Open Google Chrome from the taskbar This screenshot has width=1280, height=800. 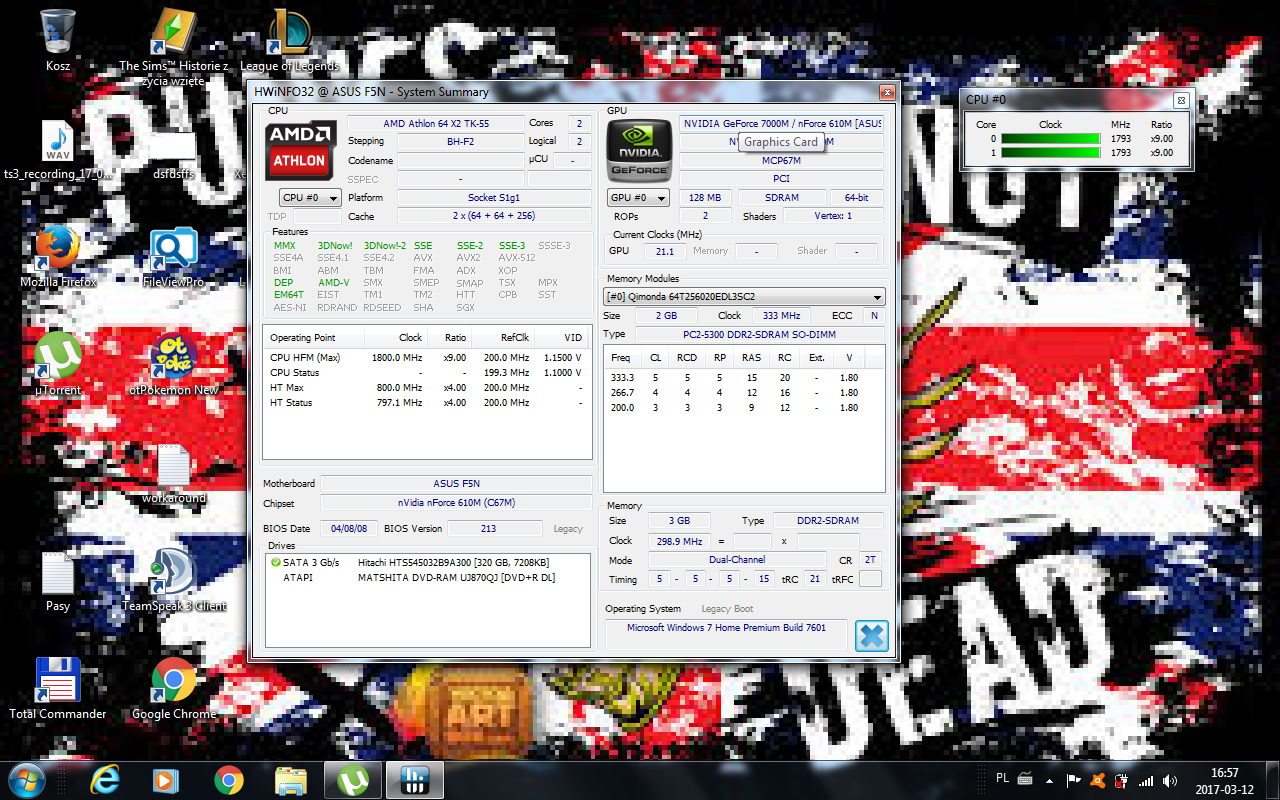pos(228,779)
